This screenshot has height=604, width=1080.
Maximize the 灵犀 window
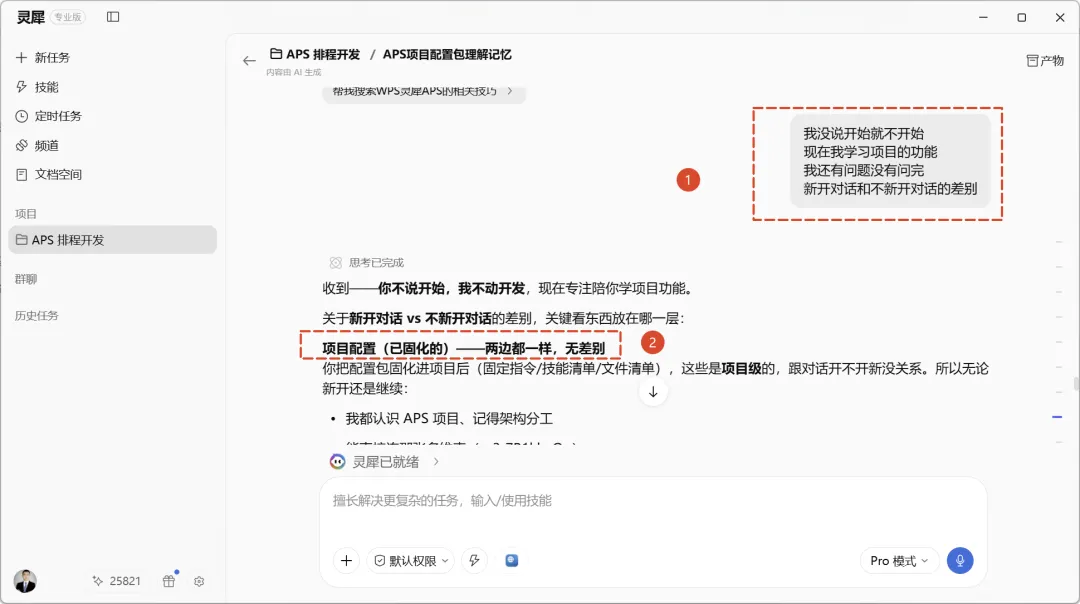click(x=1021, y=17)
